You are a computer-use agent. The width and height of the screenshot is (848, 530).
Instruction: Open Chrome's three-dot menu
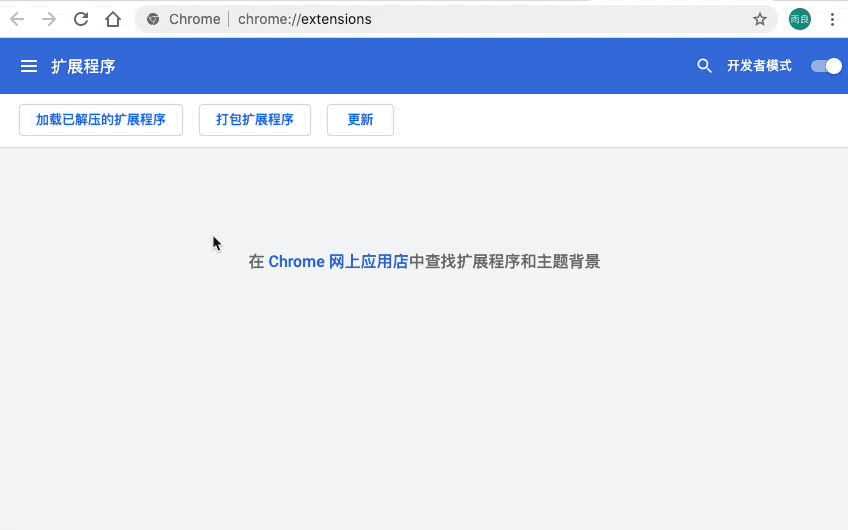click(x=832, y=19)
